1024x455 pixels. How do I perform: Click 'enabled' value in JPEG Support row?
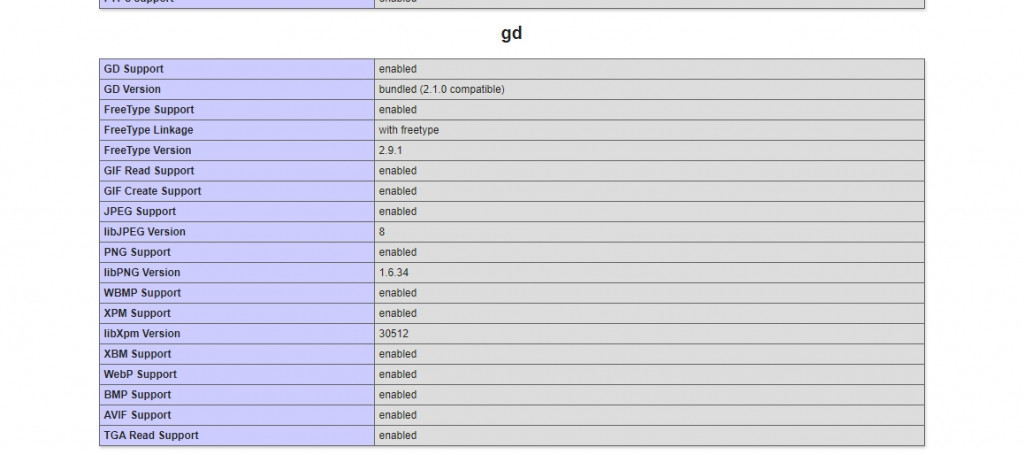pos(398,212)
